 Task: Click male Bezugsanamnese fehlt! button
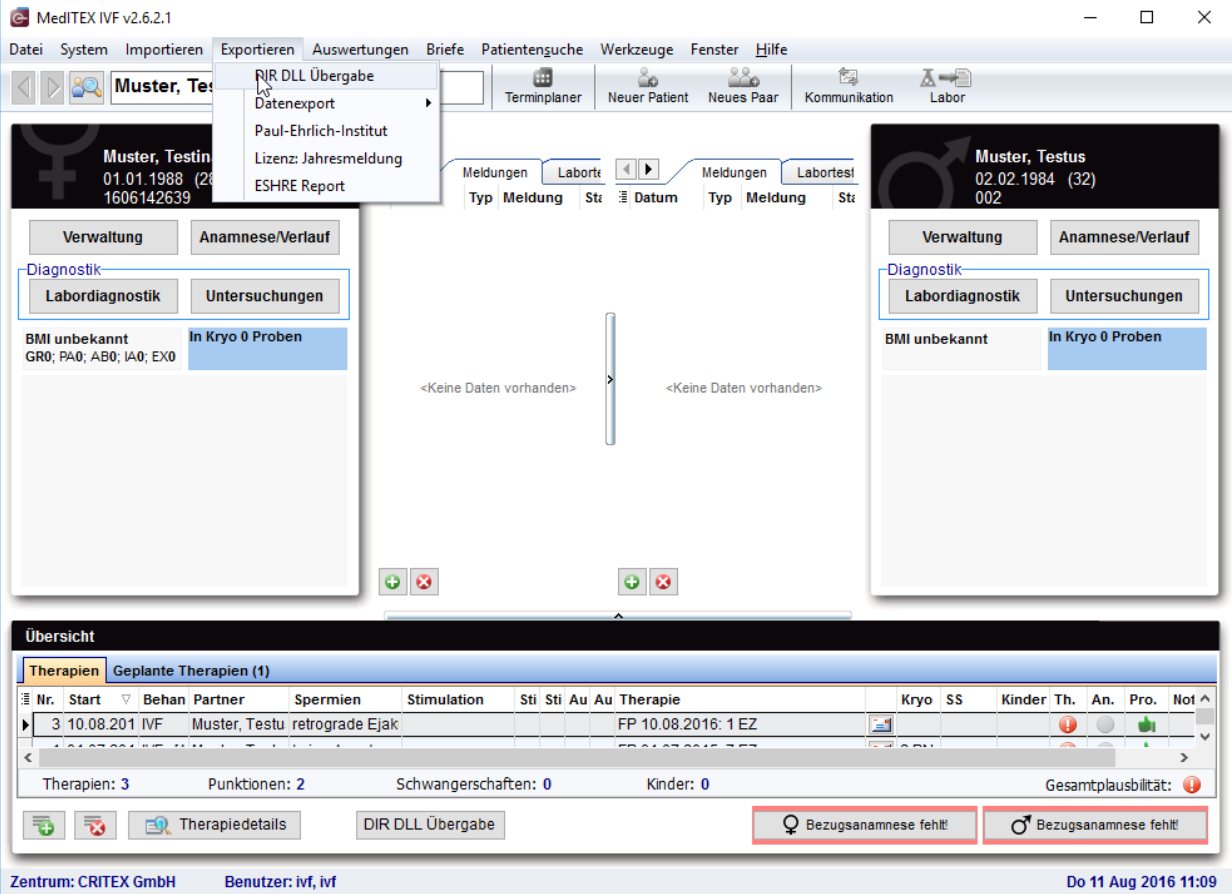click(x=1095, y=825)
